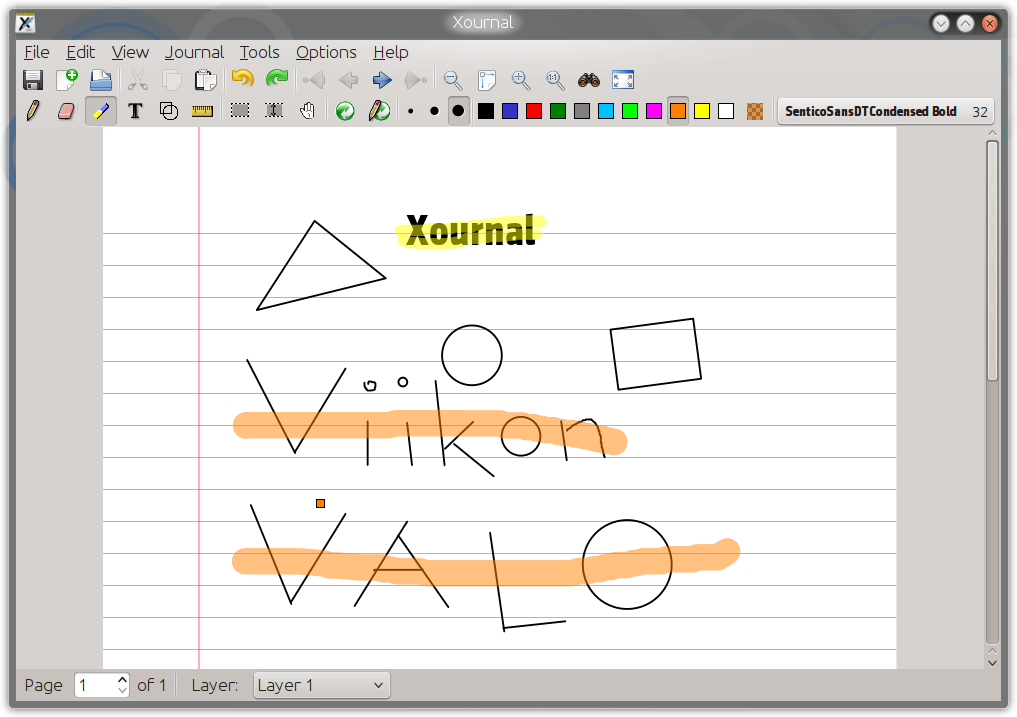
Task: Expand the Layer 1 dropdown
Action: [x=322, y=685]
